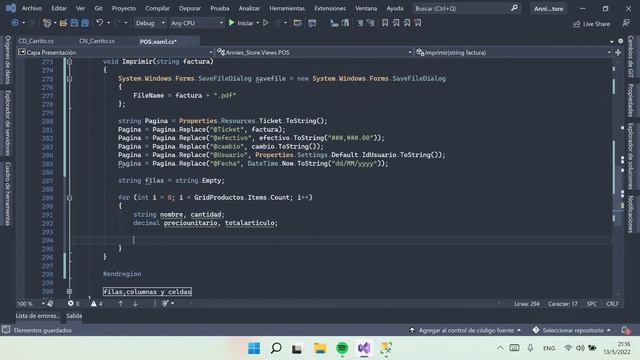This screenshot has width=640, height=360.
Task: Open the Cuadro de herramientas side panel
Action: [7, 193]
